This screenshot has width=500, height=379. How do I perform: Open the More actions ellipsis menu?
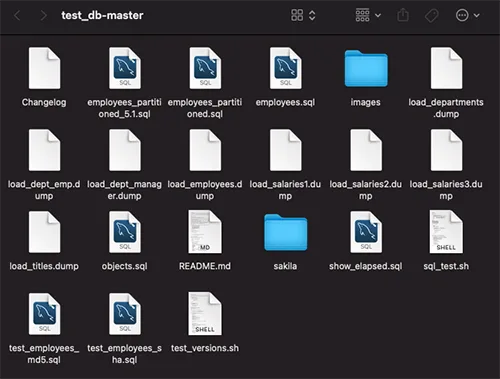click(467, 15)
